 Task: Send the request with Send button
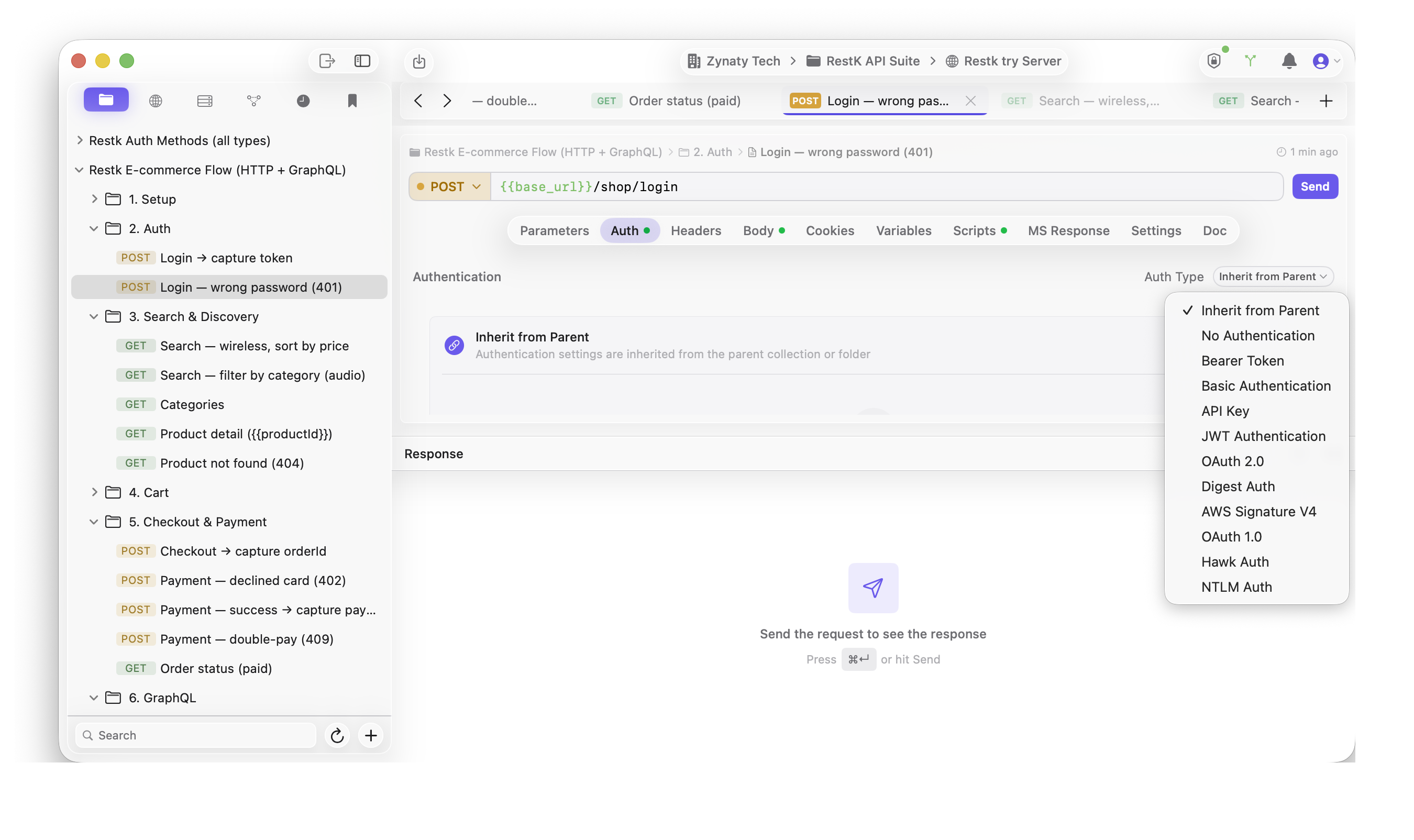click(x=1314, y=186)
